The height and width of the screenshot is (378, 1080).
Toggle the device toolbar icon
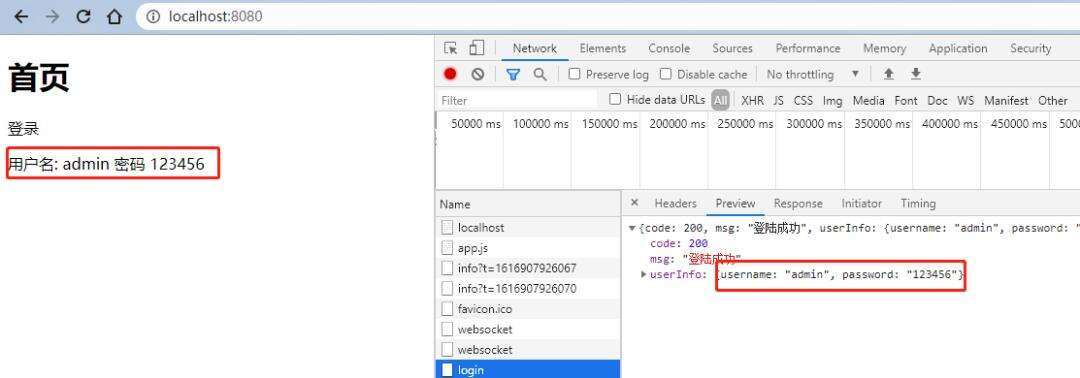(477, 48)
